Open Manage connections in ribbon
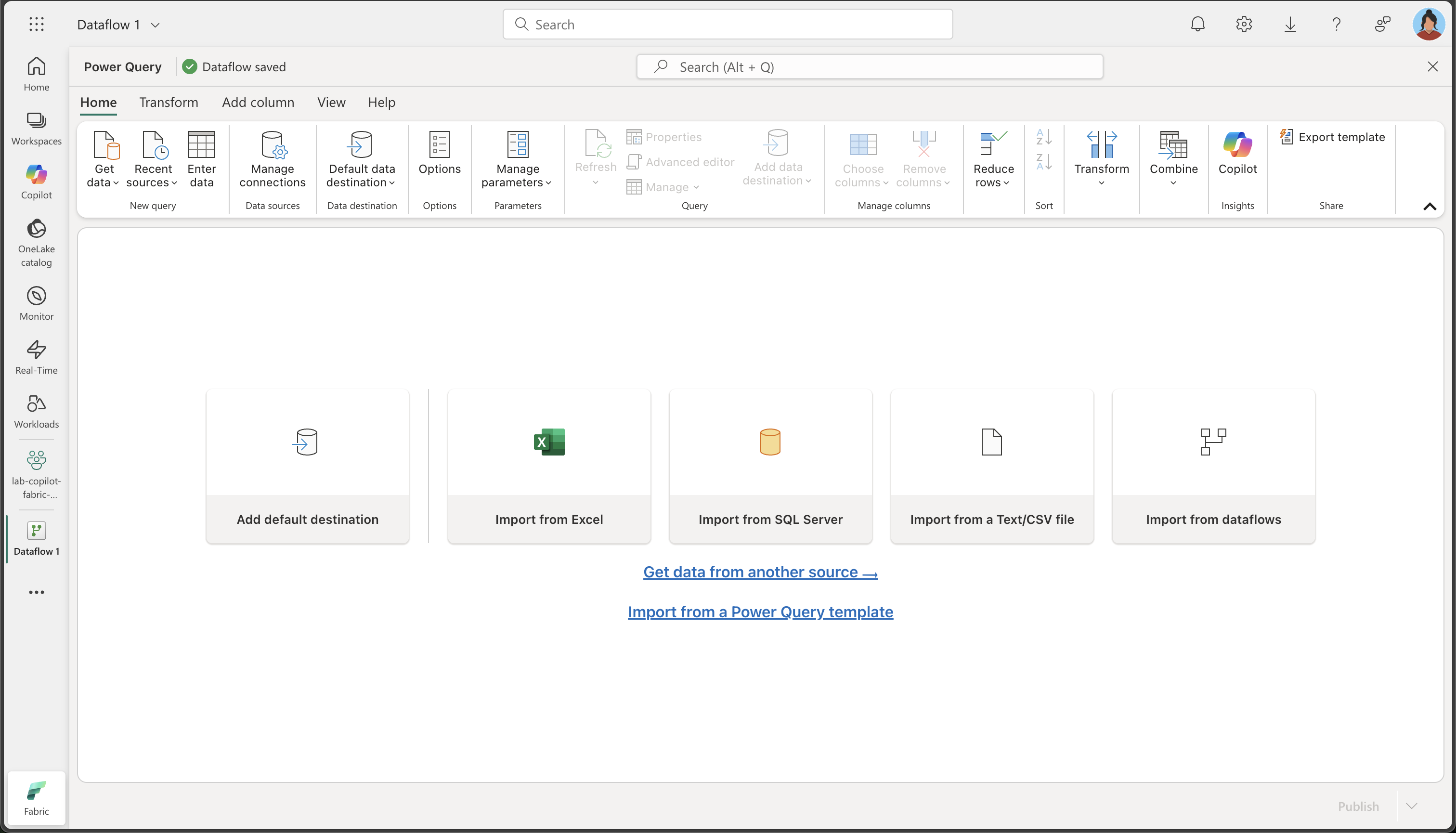This screenshot has height=833, width=1456. (x=273, y=160)
